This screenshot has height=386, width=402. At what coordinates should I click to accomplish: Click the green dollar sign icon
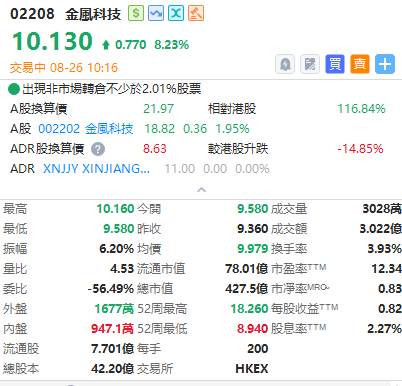[x=136, y=13]
